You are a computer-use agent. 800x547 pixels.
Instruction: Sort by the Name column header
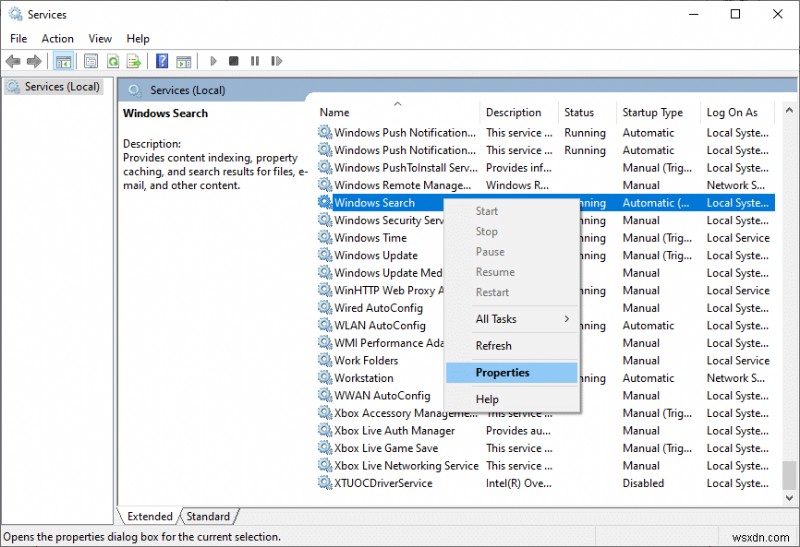[x=398, y=112]
